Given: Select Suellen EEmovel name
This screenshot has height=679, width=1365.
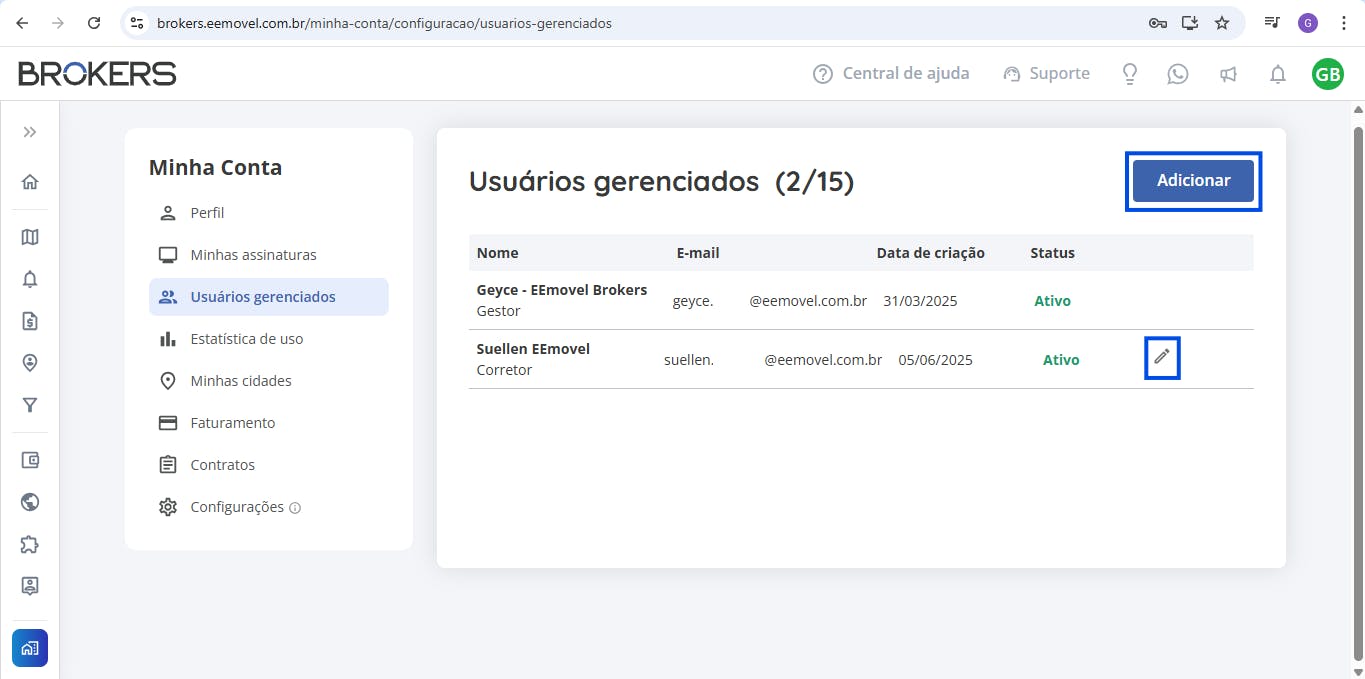Looking at the screenshot, I should [x=533, y=349].
